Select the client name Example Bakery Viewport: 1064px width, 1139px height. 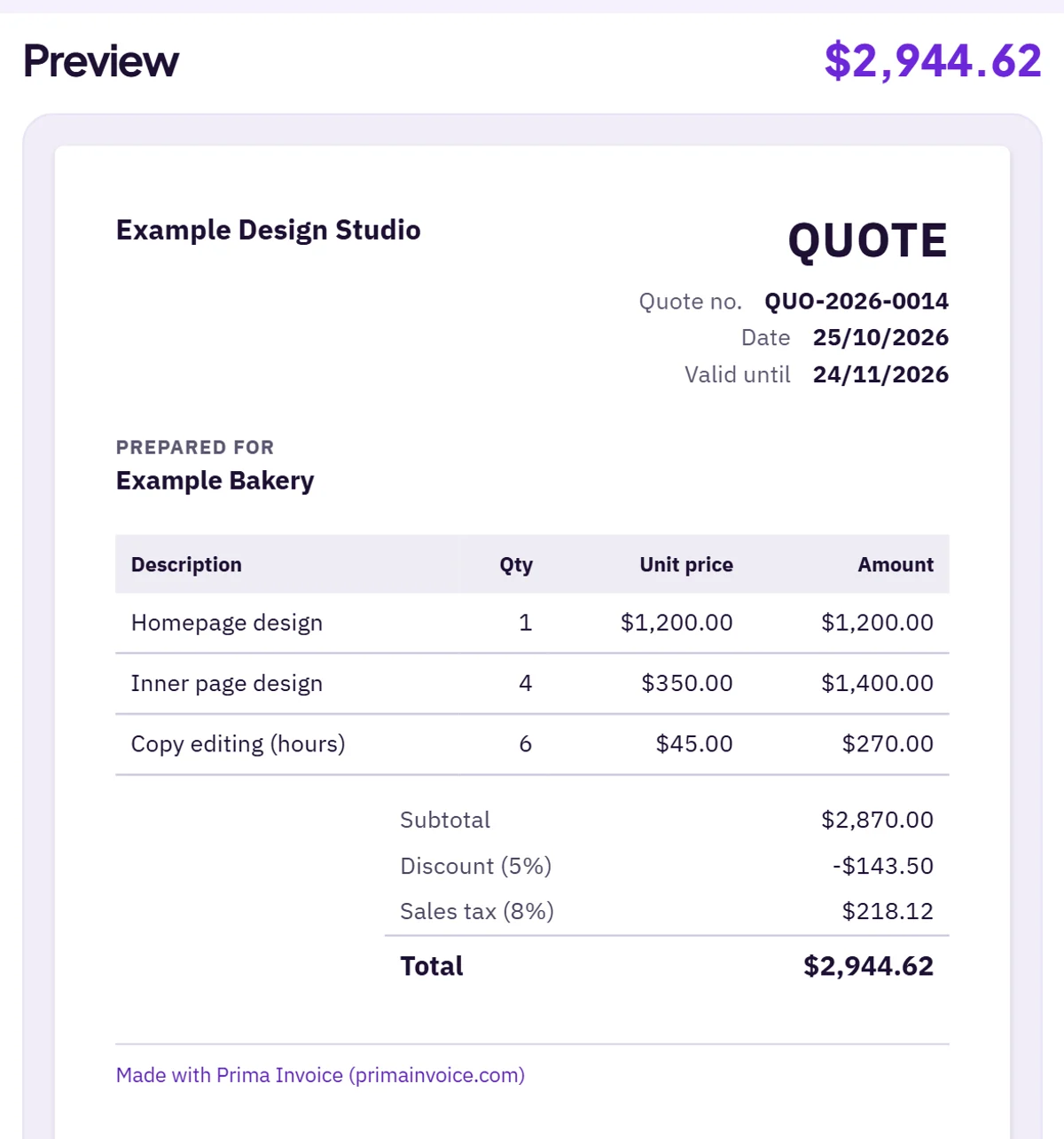pyautogui.click(x=215, y=481)
